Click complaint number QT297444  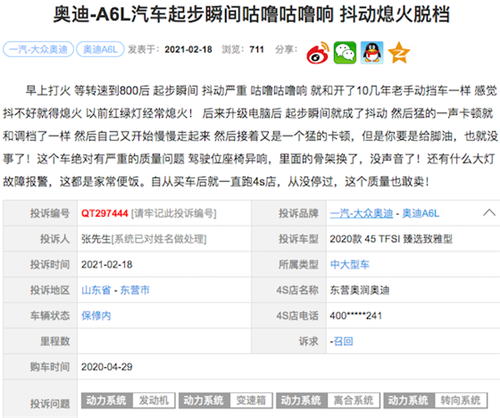click(x=105, y=213)
